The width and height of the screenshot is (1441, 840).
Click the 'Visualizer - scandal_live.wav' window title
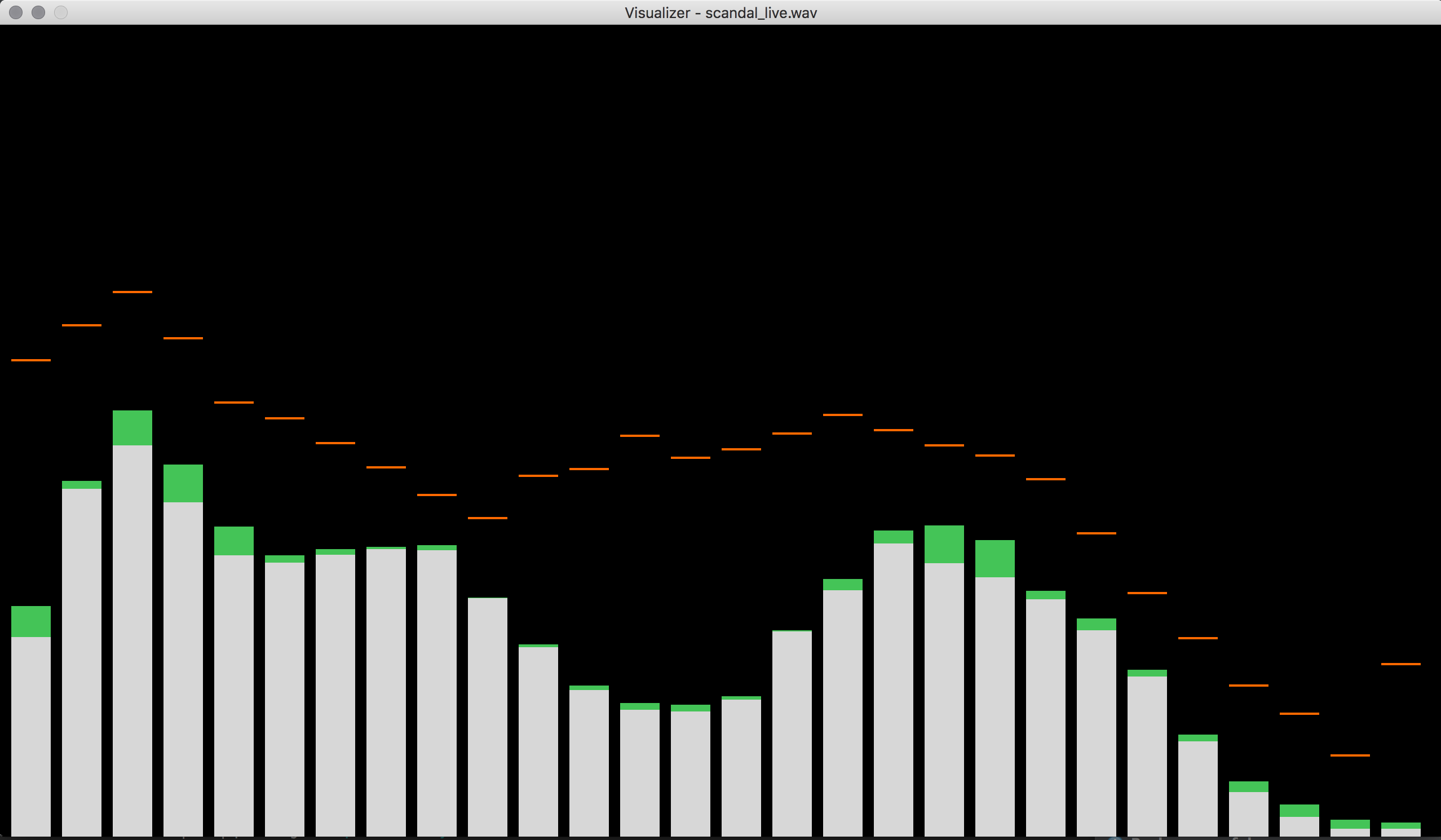point(720,12)
